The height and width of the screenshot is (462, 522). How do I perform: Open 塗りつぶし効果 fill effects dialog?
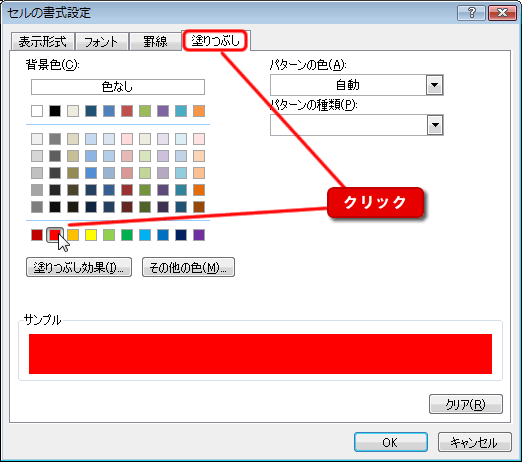coord(79,267)
